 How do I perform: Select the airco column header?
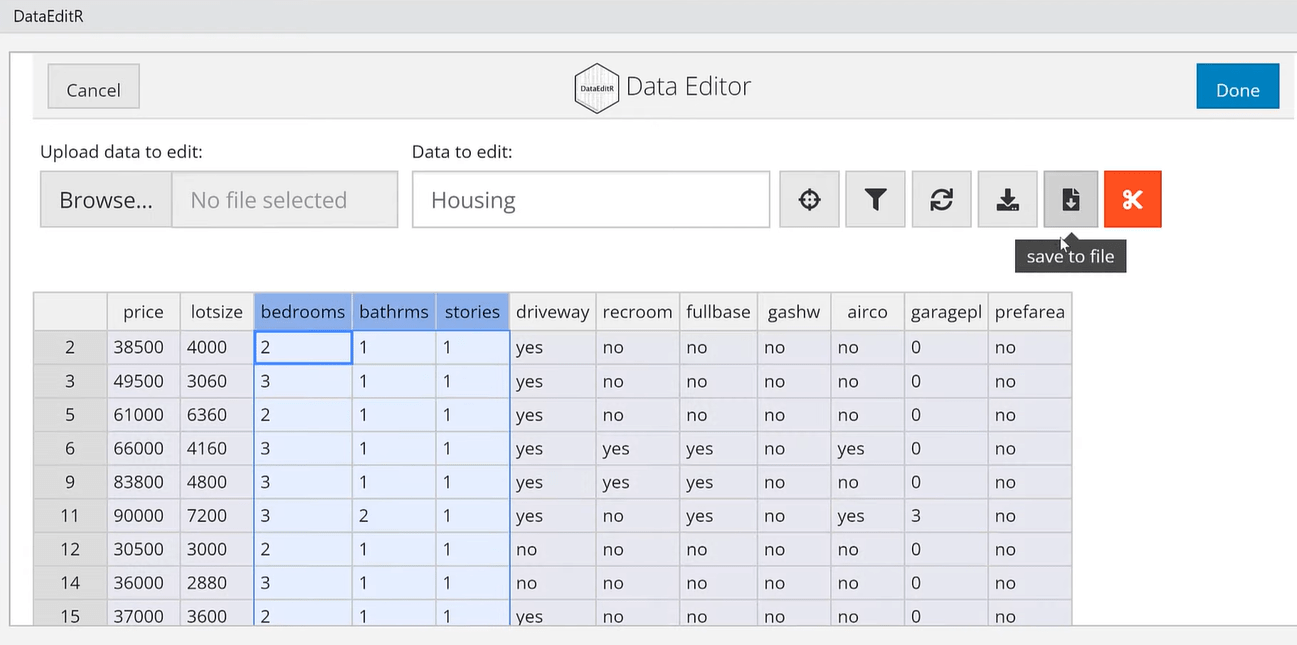[867, 312]
